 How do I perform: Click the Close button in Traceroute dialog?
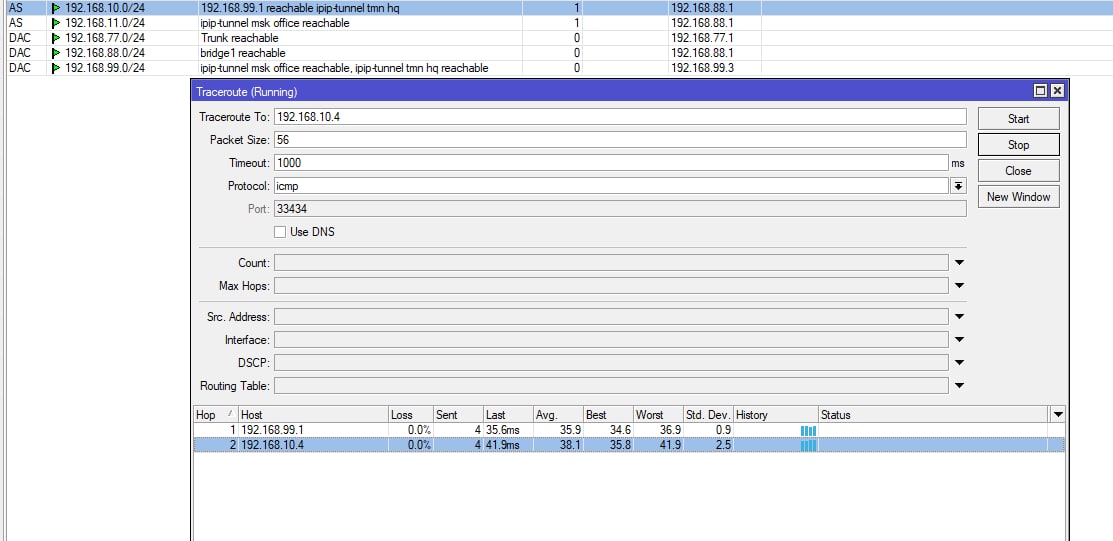(1018, 171)
